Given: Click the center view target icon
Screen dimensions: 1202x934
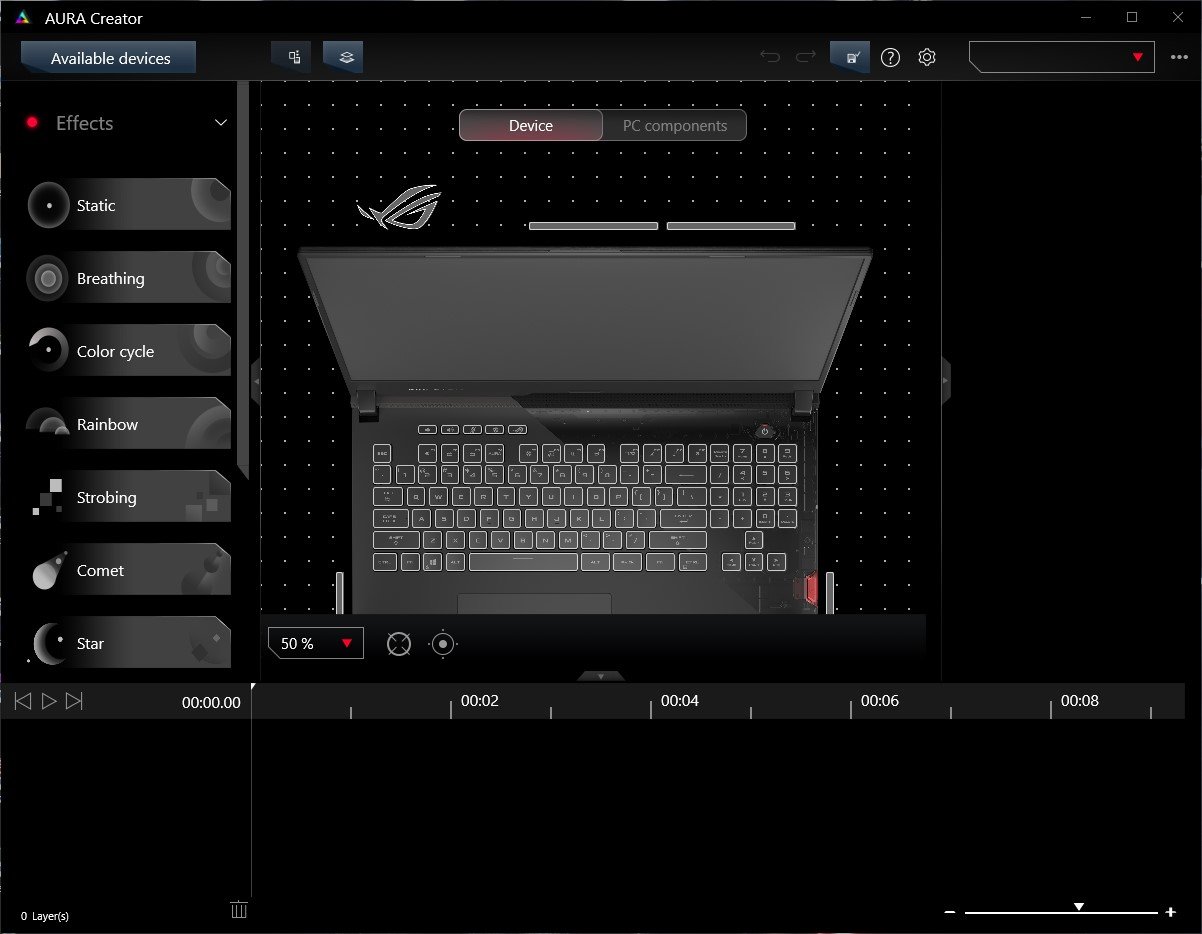Looking at the screenshot, I should (x=443, y=644).
